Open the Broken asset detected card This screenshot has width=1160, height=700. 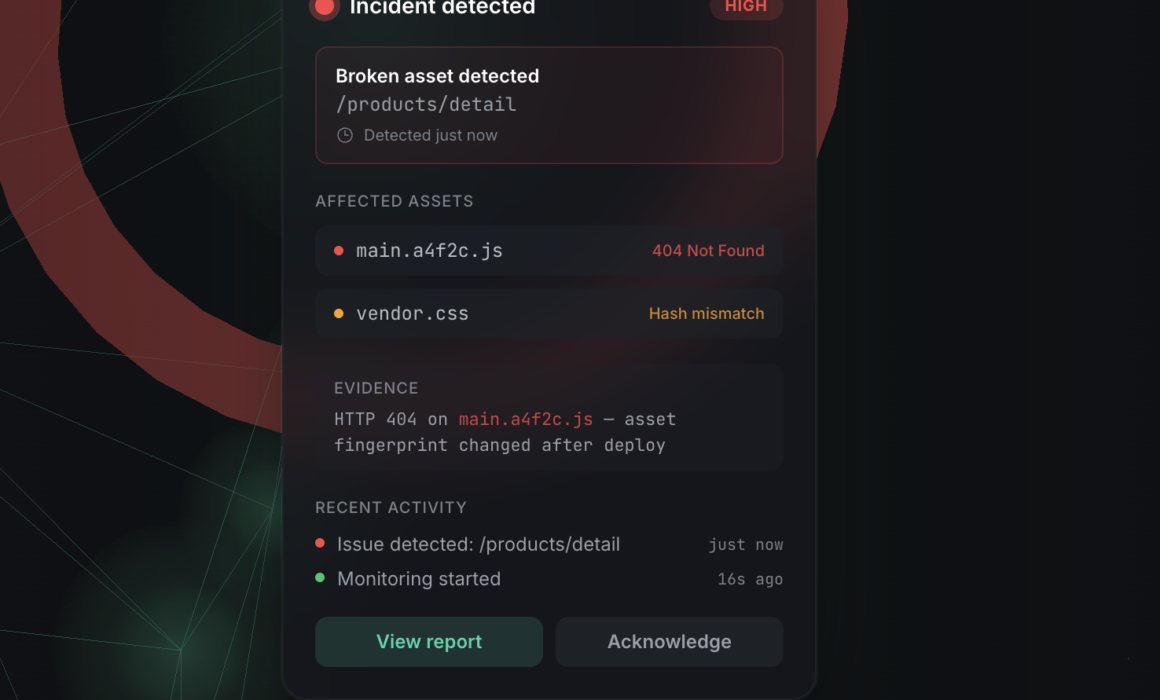coord(549,105)
